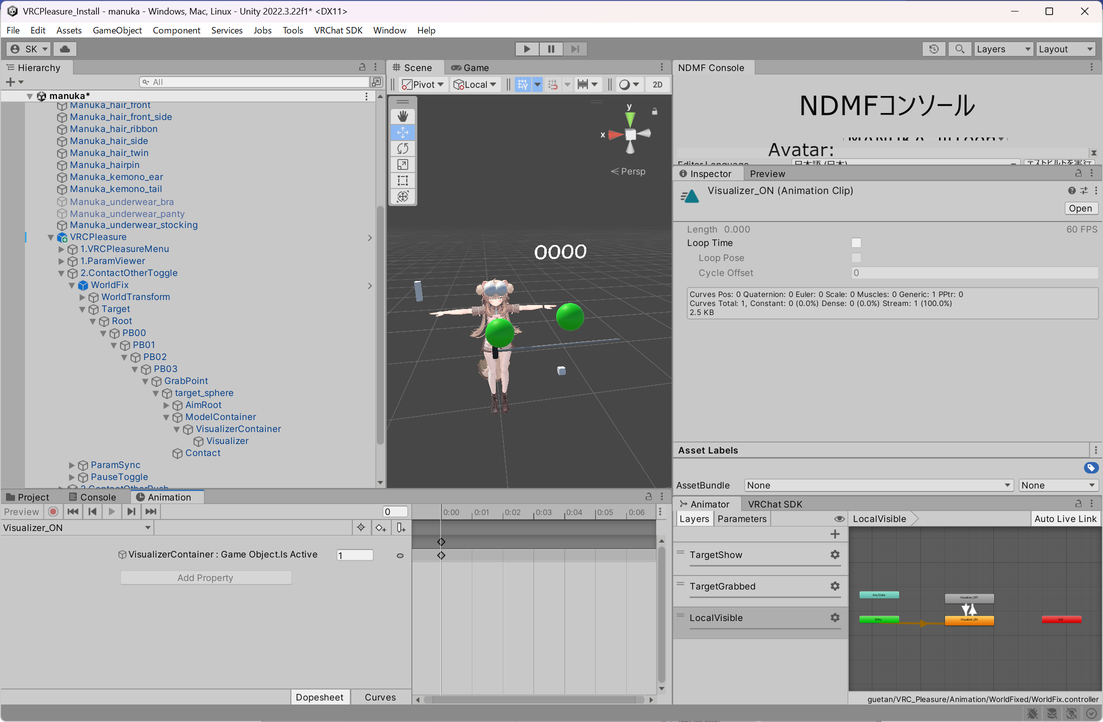This screenshot has width=1103, height=722.
Task: Switch to the Parameters tab in Animator
Action: tap(742, 519)
